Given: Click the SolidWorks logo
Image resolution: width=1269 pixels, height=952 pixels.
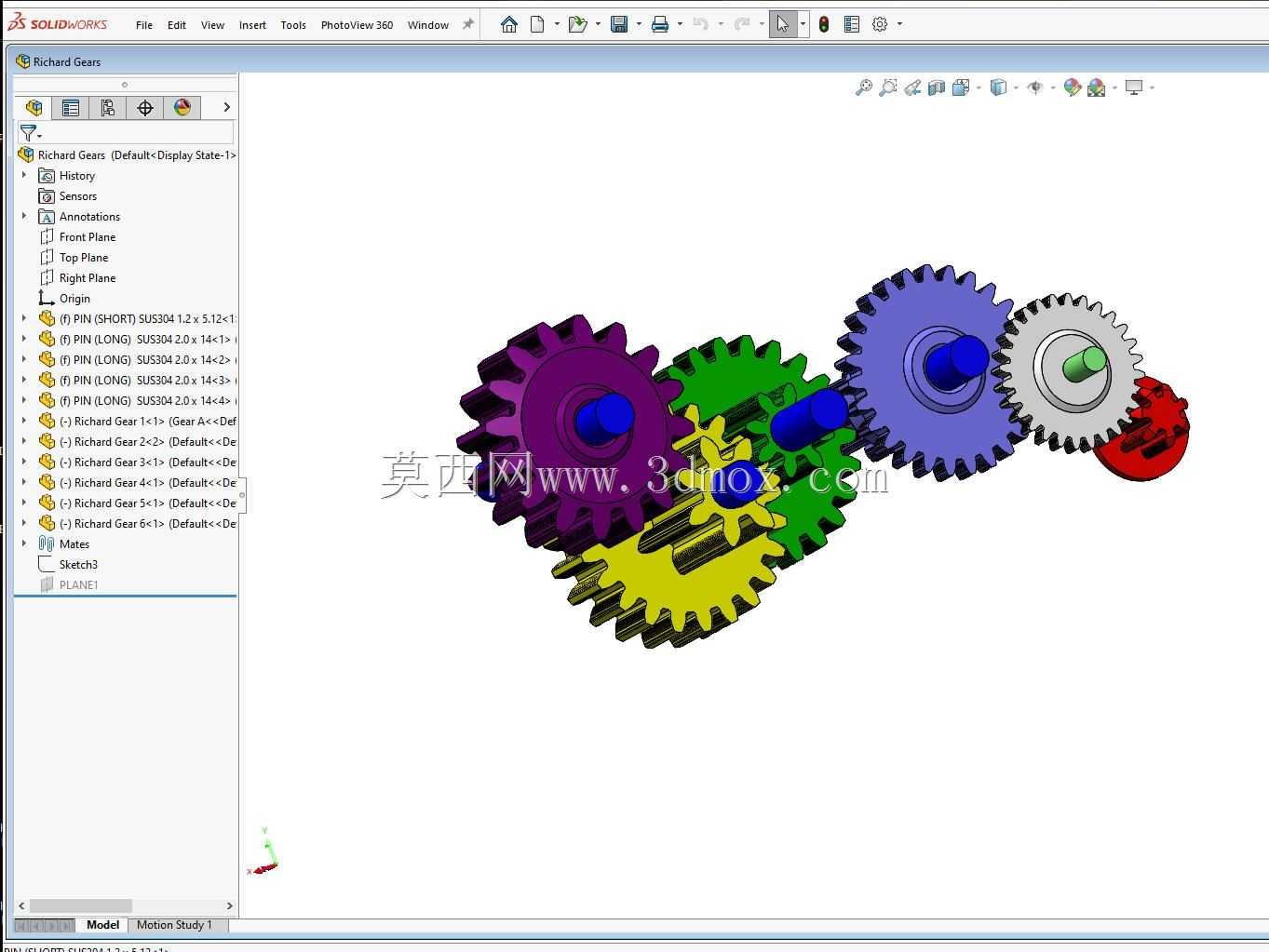Looking at the screenshot, I should (x=58, y=23).
